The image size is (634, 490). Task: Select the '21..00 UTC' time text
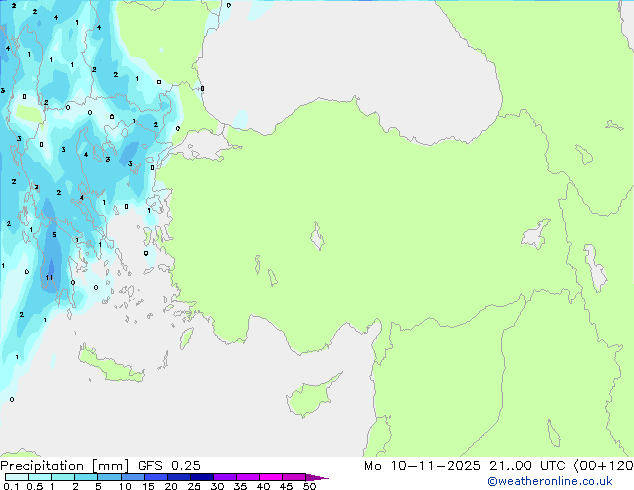[527, 466]
